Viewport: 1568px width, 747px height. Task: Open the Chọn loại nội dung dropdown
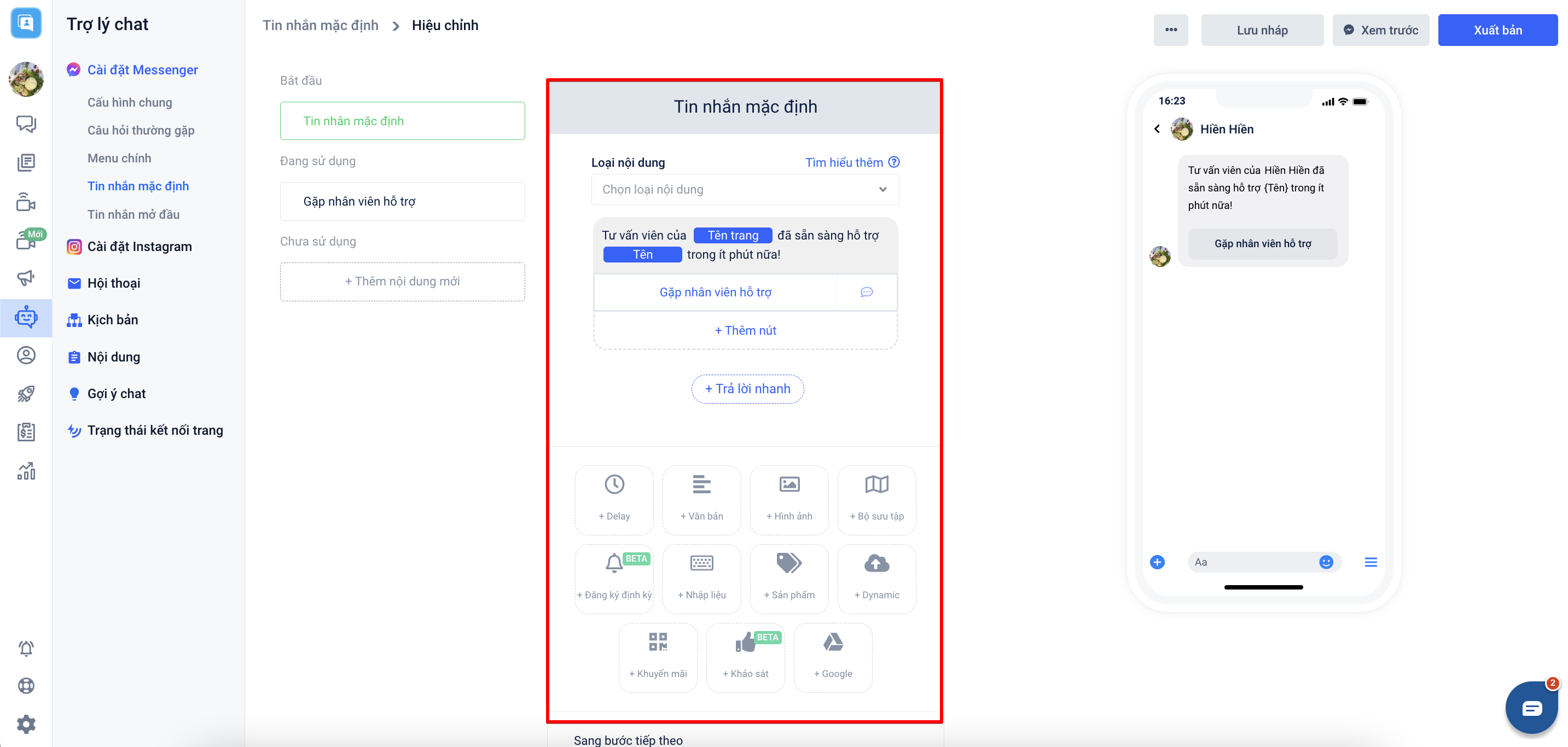click(745, 190)
